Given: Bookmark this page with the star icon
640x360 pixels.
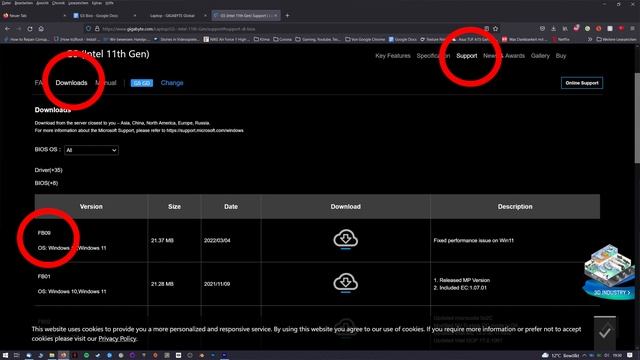Looking at the screenshot, I should pos(496,29).
